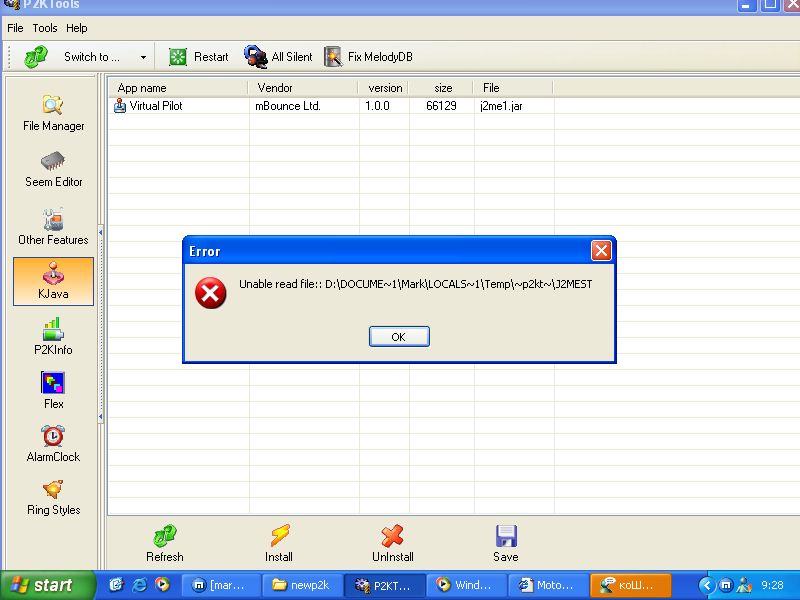The image size is (800, 600).
Task: Click the mBounce Ltd. vendor cell
Action: [288, 106]
